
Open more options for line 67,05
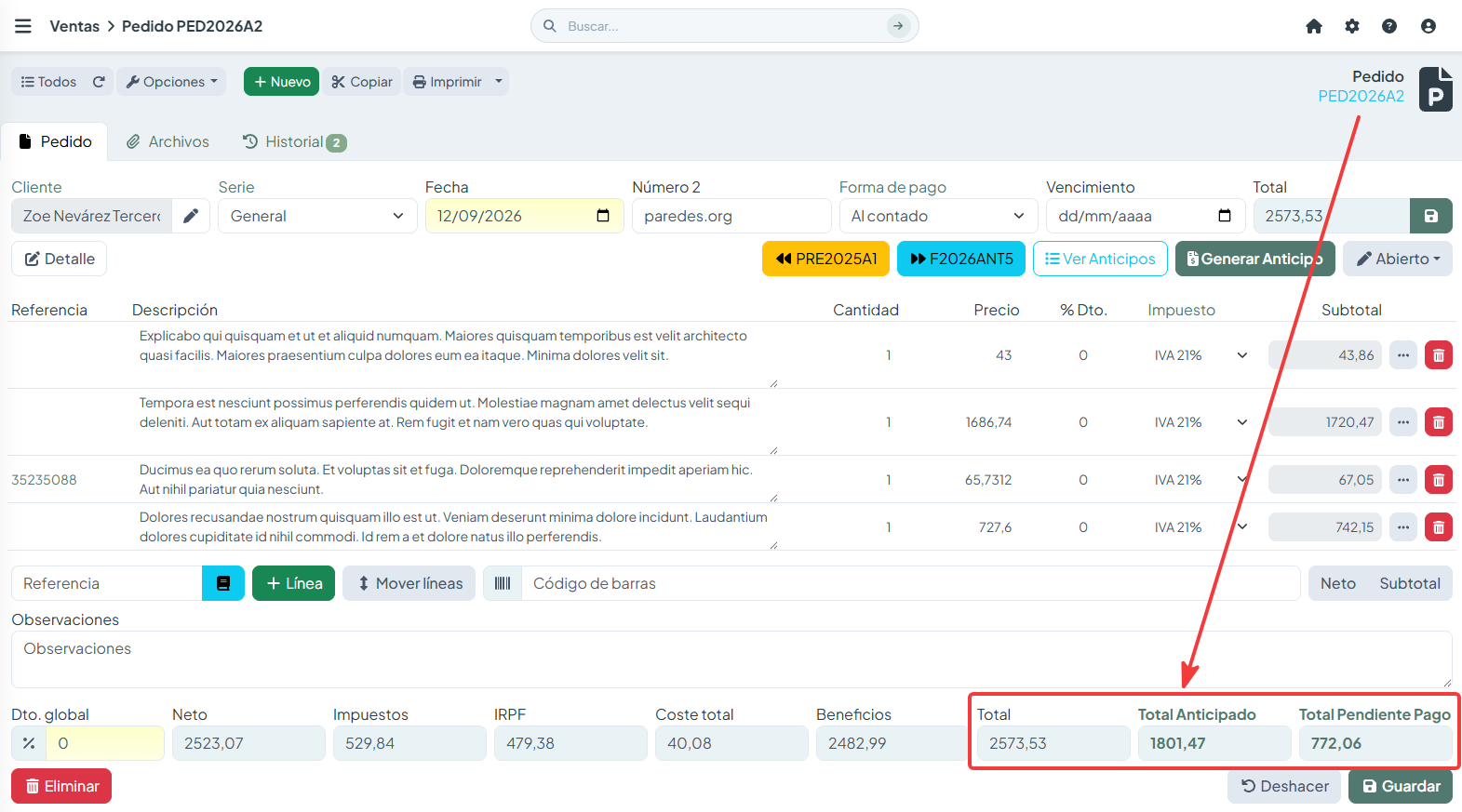tap(1403, 480)
